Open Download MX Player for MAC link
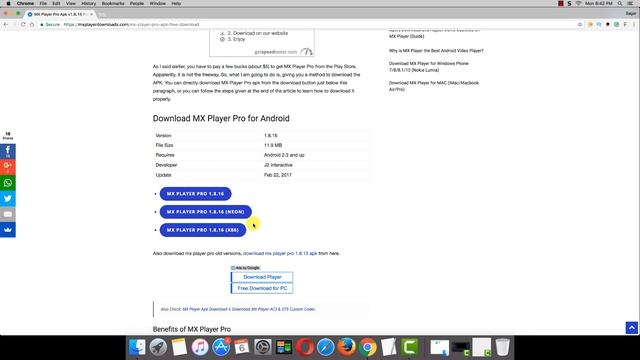 coord(433,86)
